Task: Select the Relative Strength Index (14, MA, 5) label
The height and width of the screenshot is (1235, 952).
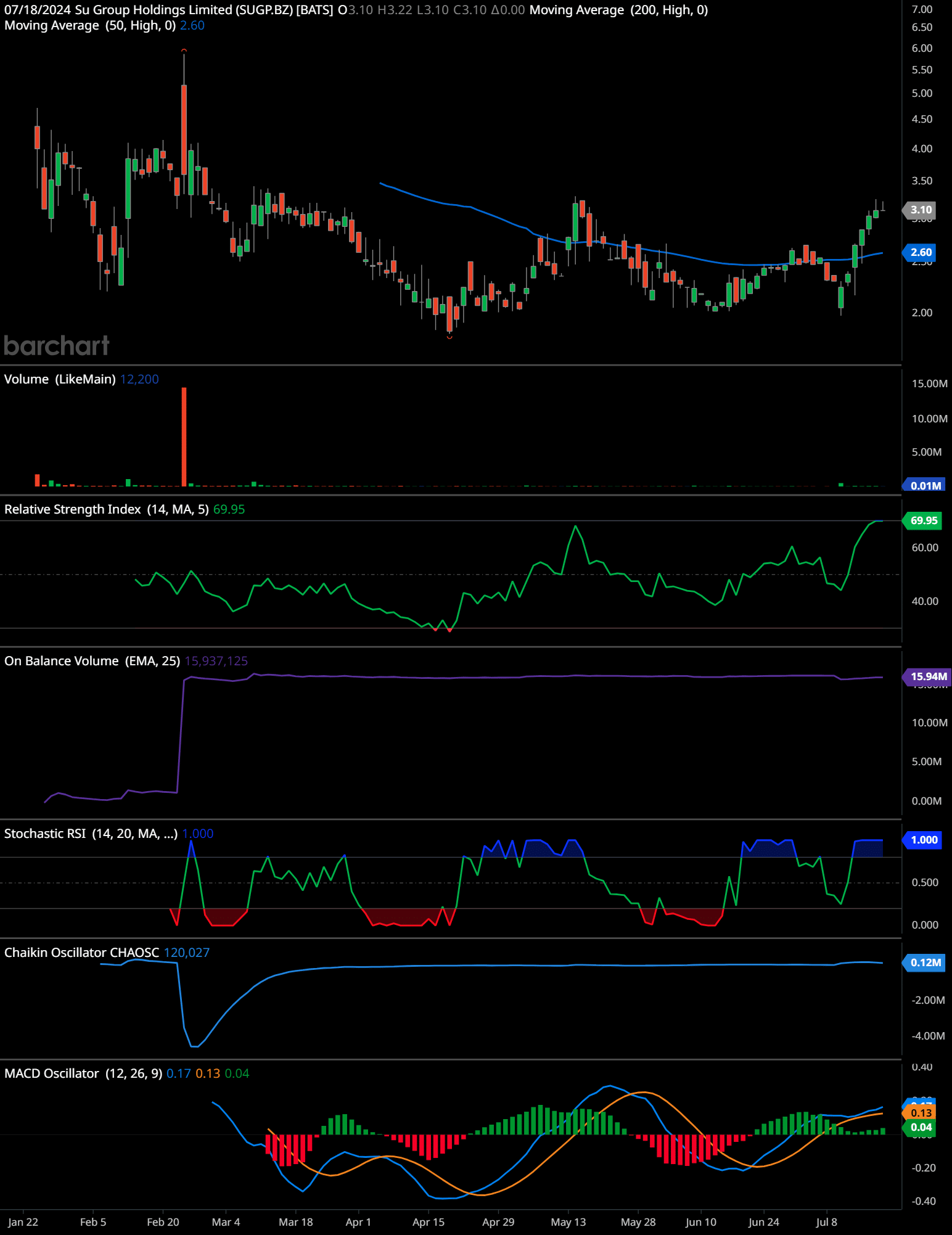Action: [107, 509]
